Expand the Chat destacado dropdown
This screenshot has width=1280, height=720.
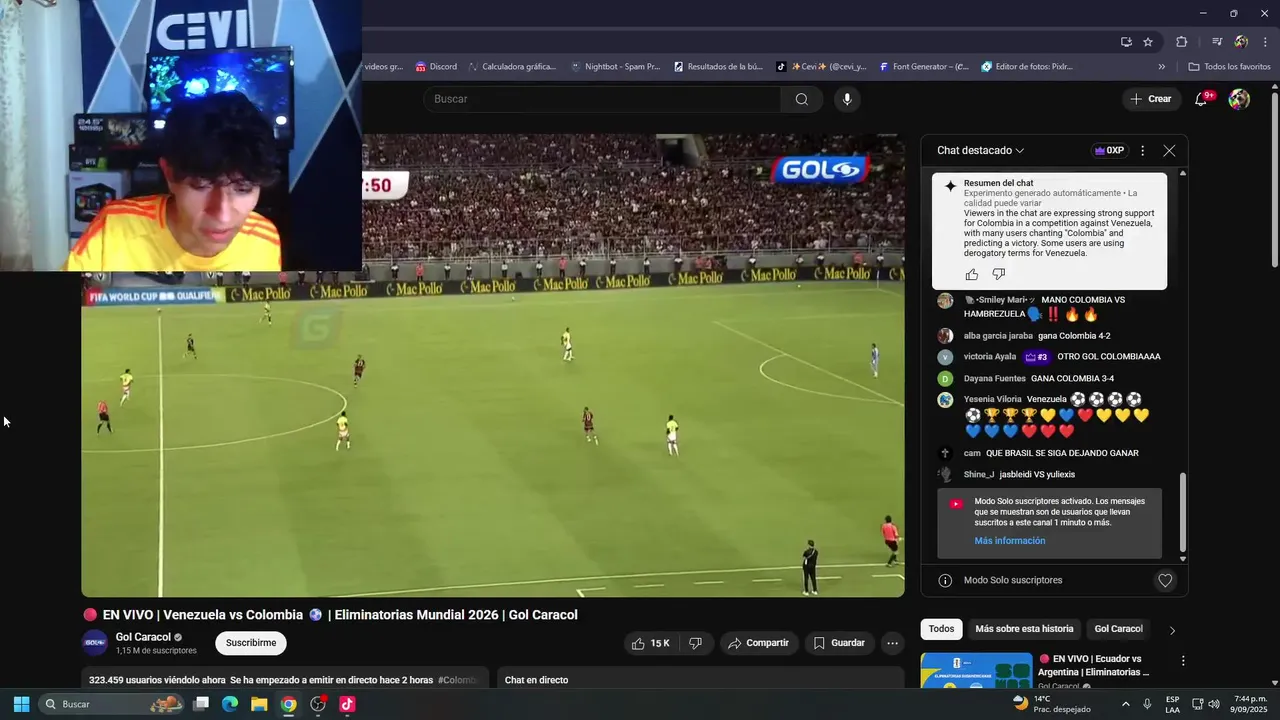click(x=981, y=151)
